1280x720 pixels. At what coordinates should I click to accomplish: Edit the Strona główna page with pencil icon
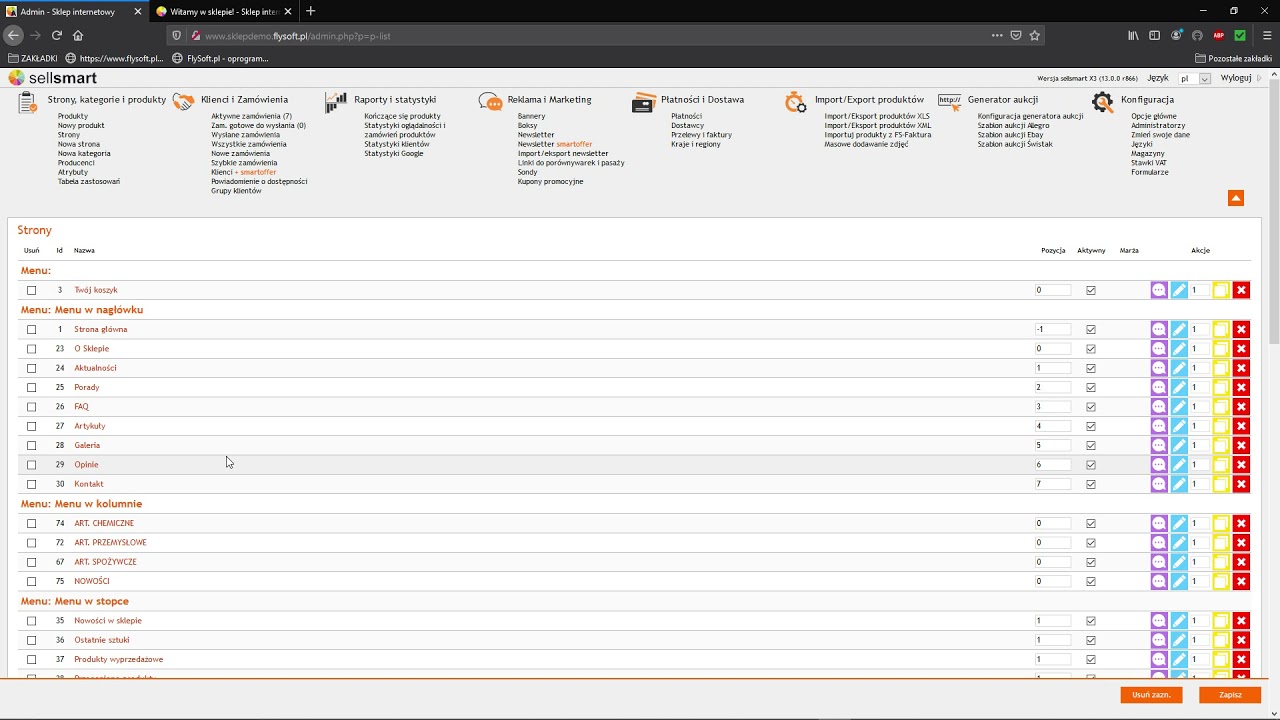(x=1179, y=329)
